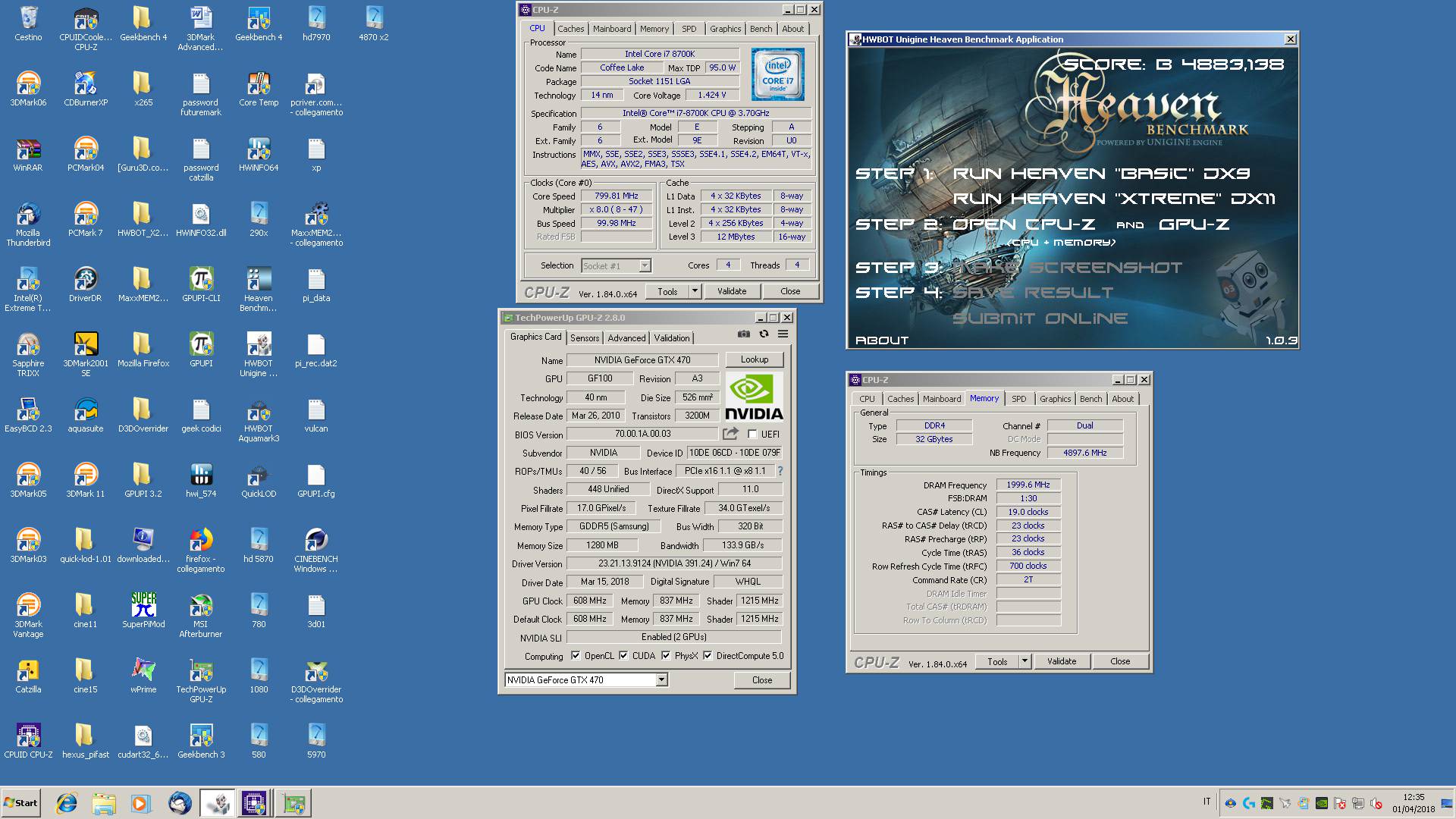The image size is (1456, 819).
Task: Click the BIOS Version field in GPU-Z
Action: [x=642, y=434]
